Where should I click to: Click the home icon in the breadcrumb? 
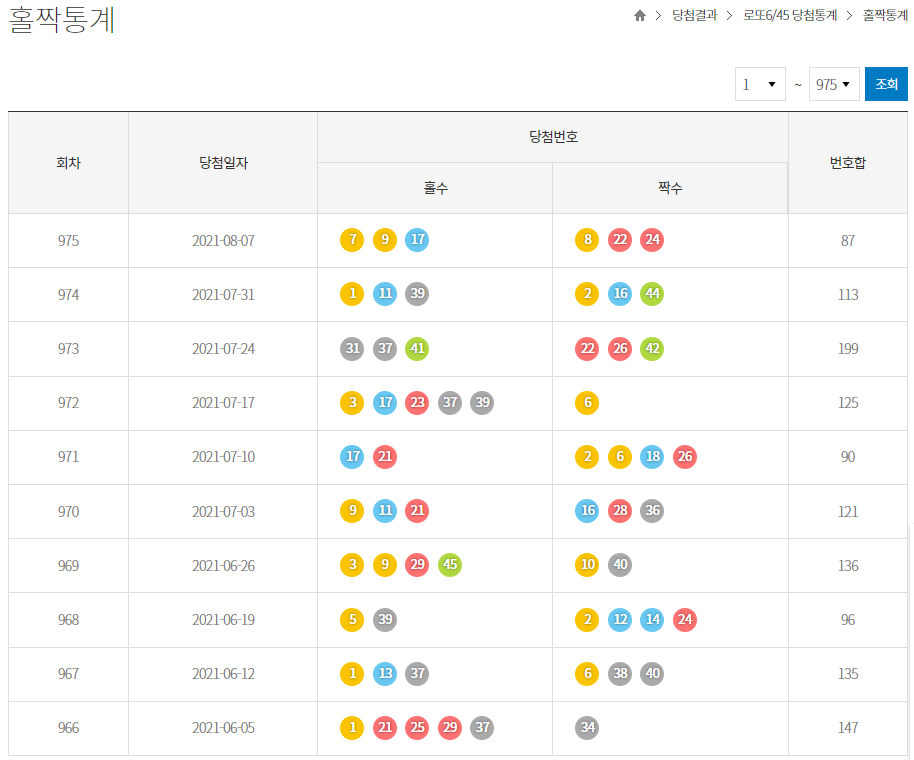[639, 16]
